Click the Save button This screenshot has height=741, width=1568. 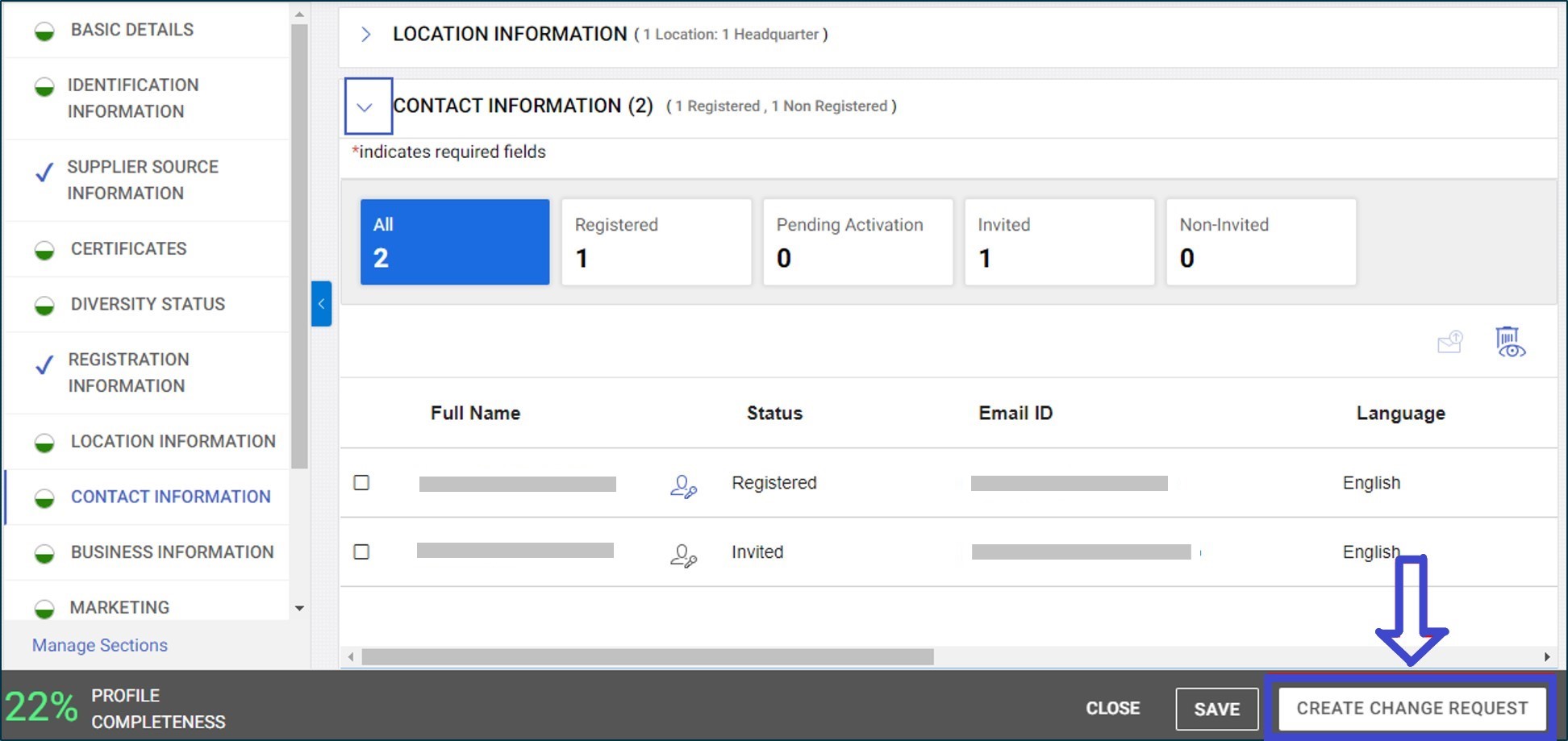(1217, 709)
